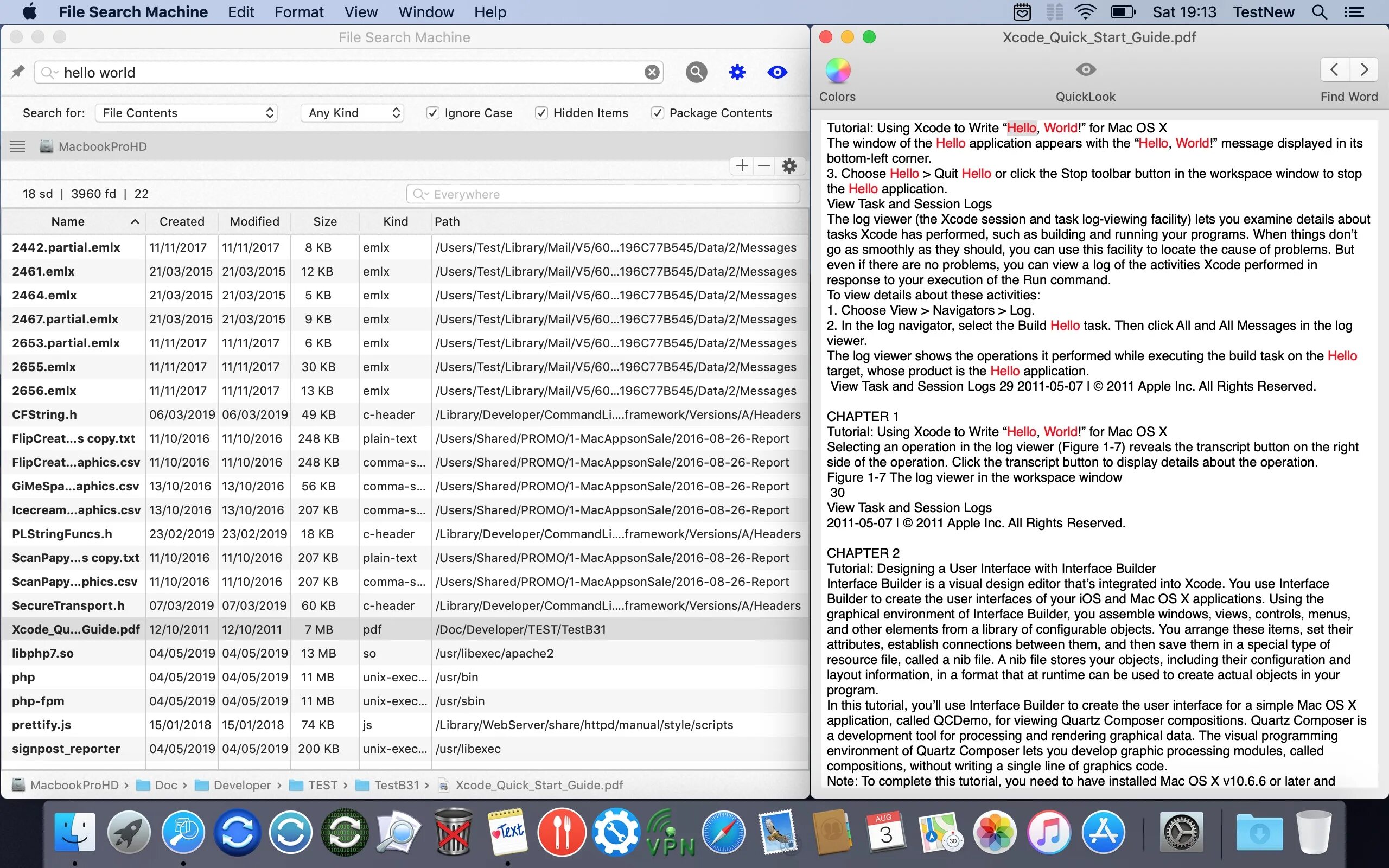Screen dimensions: 1389x868
Task: Remove search location with minus button
Action: pos(763,166)
